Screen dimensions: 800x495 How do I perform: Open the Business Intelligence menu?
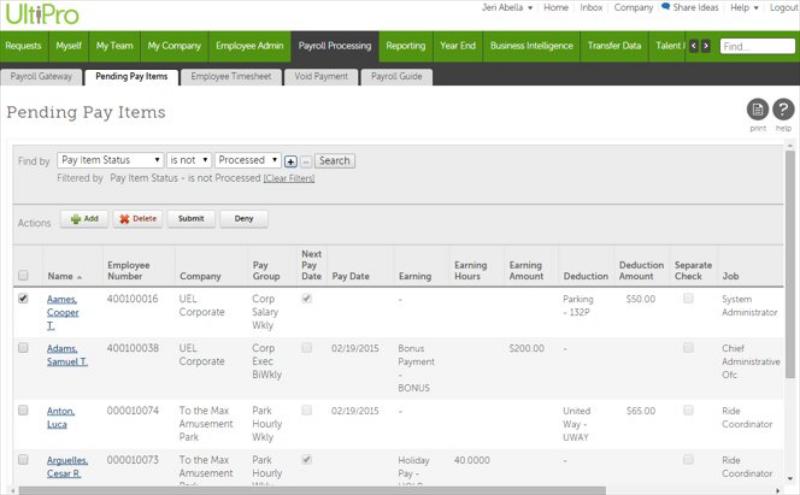(532, 46)
